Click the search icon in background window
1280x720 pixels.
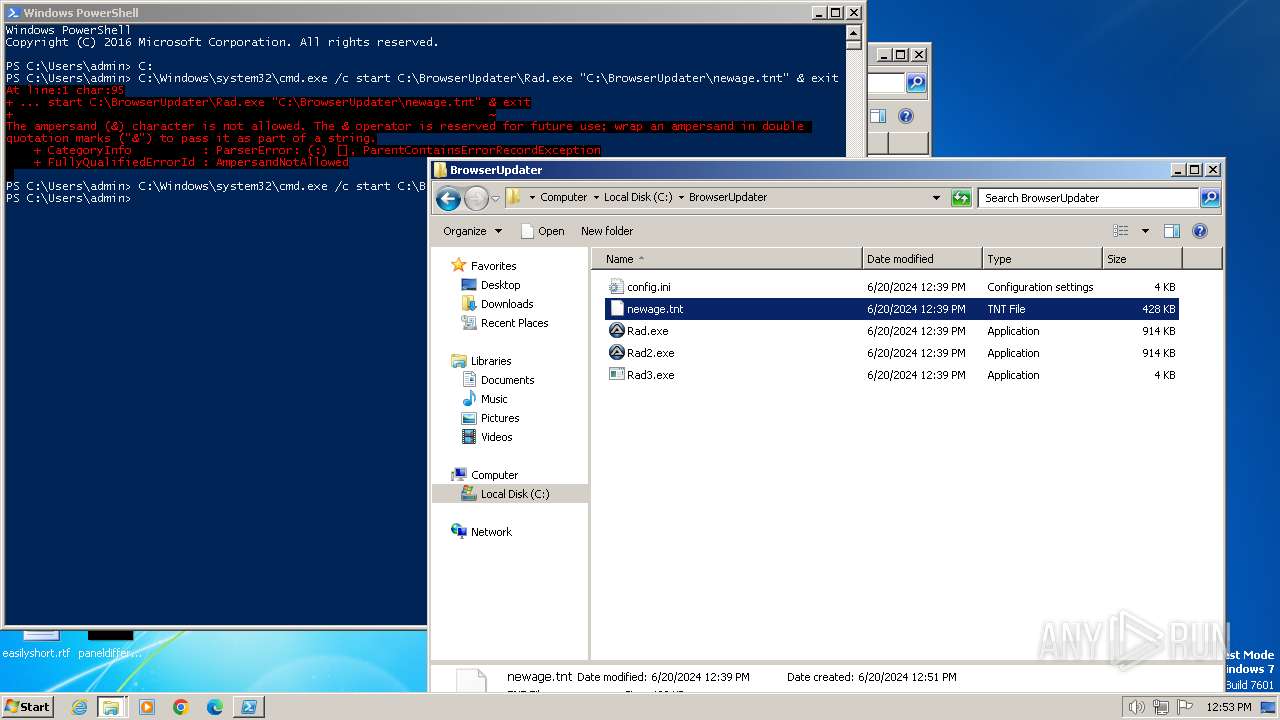point(916,83)
